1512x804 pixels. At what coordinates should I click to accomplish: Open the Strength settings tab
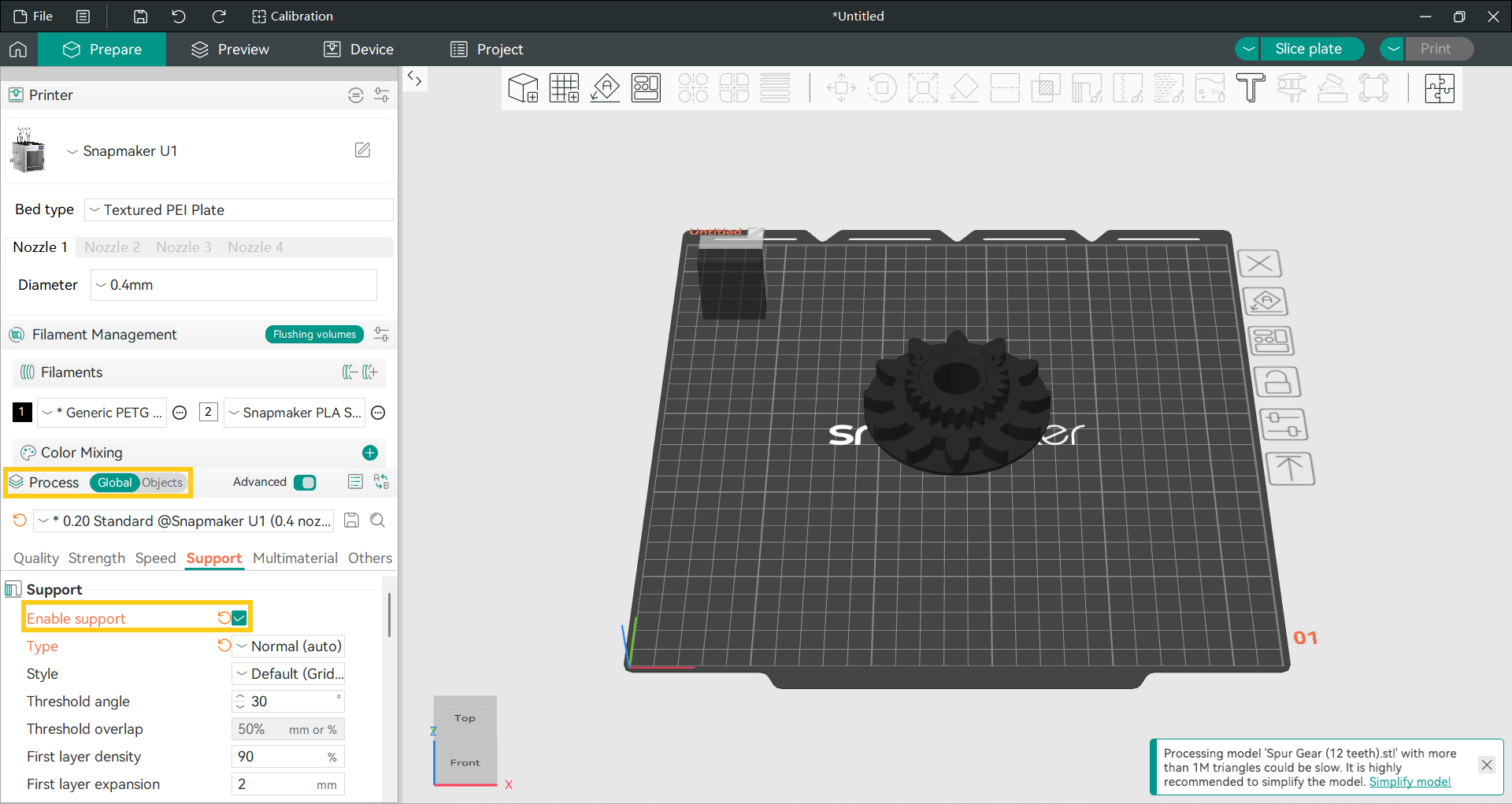tap(97, 558)
